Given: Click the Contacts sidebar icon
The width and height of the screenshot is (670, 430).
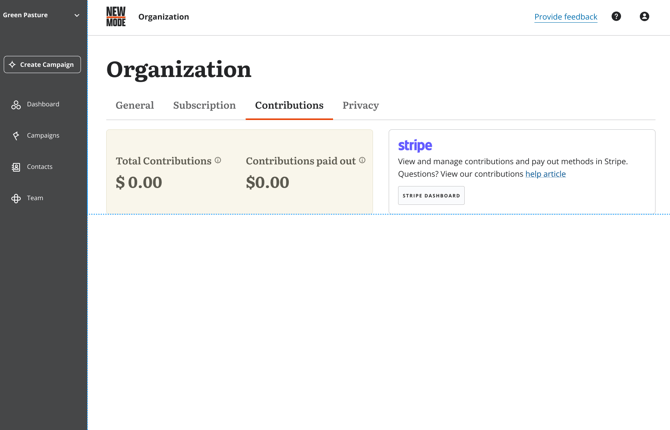Looking at the screenshot, I should (16, 167).
